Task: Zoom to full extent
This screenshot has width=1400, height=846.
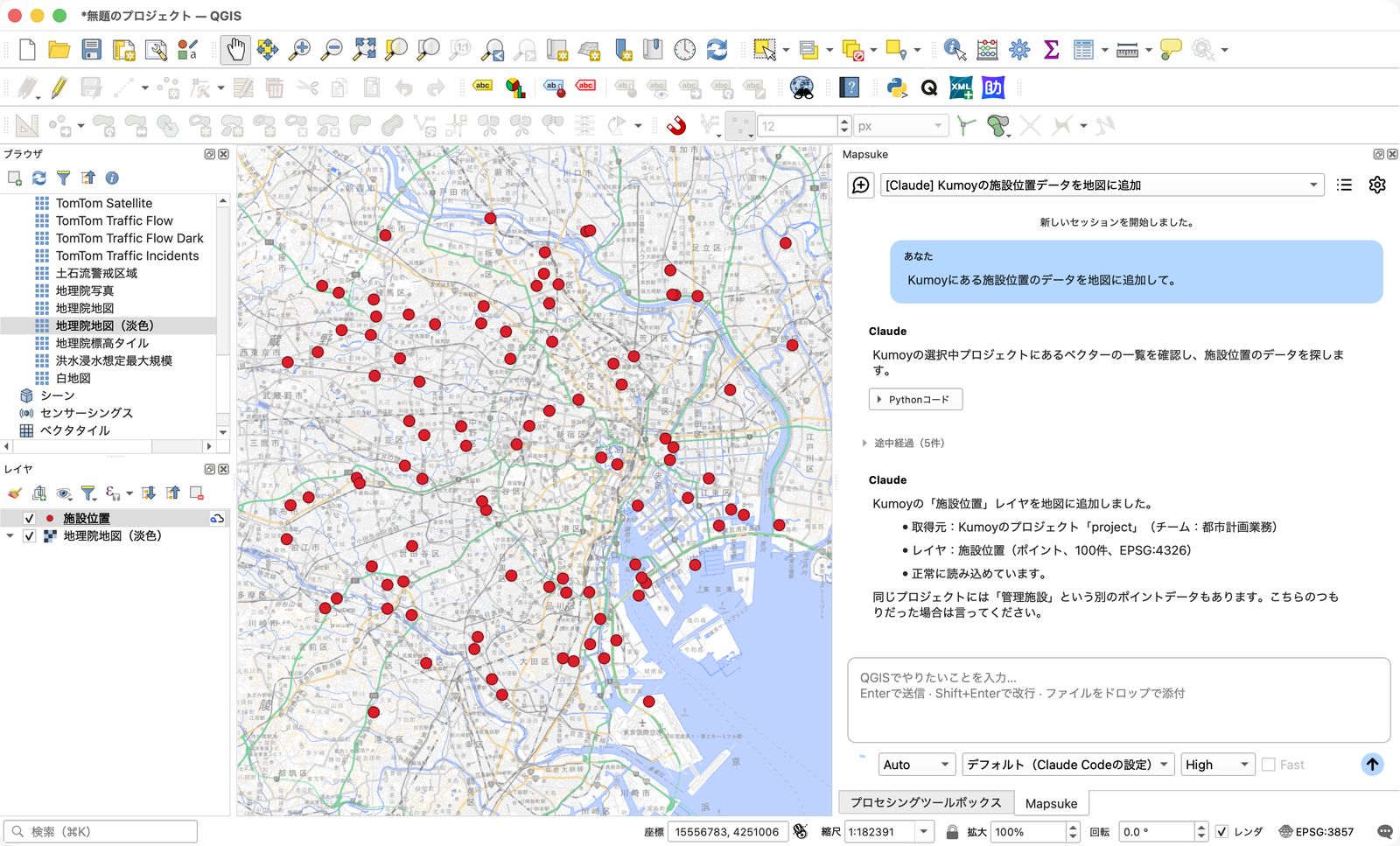Action: 364,50
